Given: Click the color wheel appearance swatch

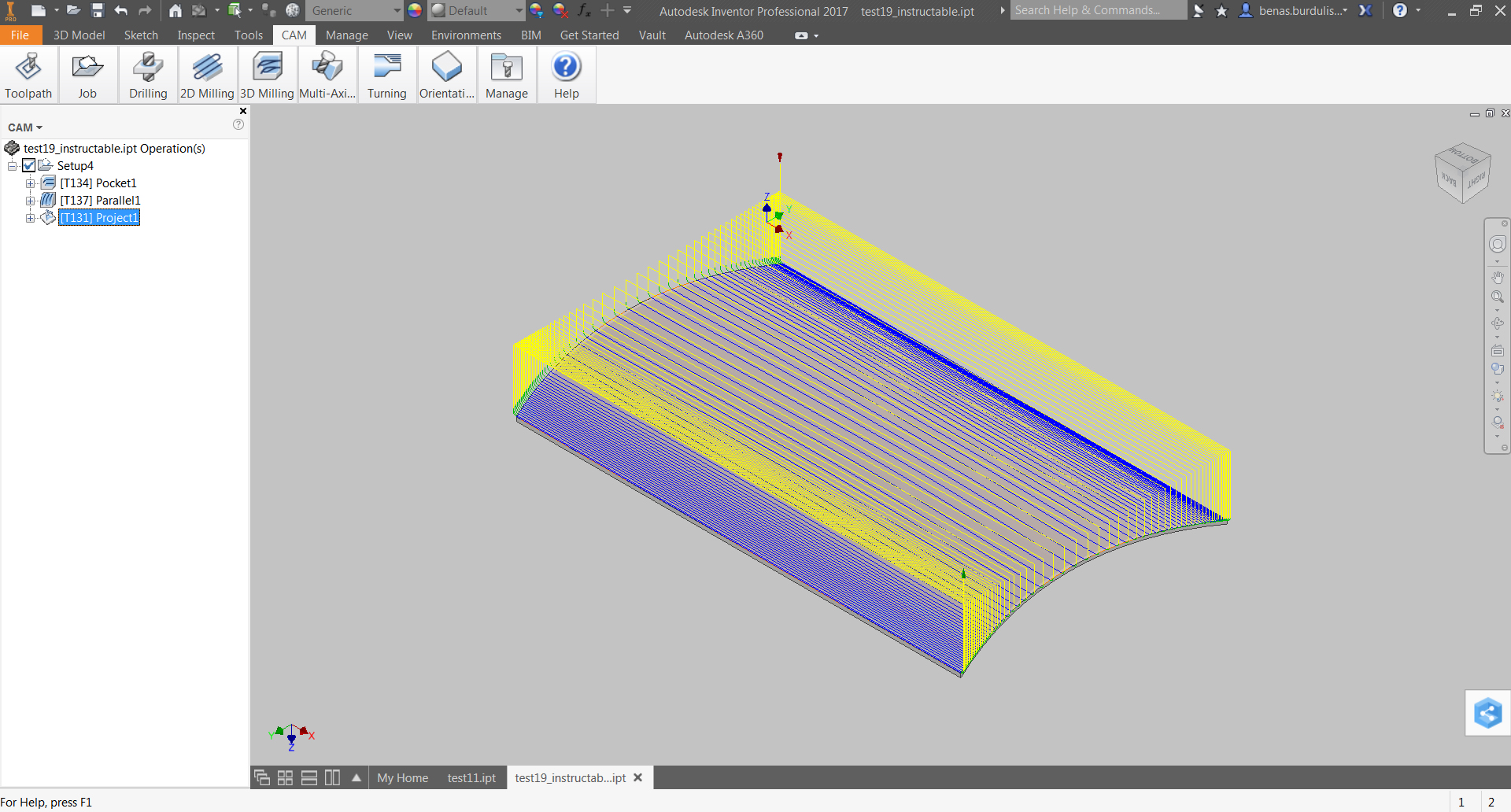Looking at the screenshot, I should (415, 10).
